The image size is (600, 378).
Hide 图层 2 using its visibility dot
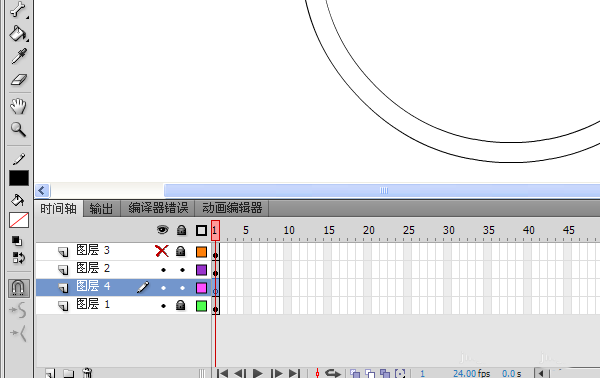[164, 270]
